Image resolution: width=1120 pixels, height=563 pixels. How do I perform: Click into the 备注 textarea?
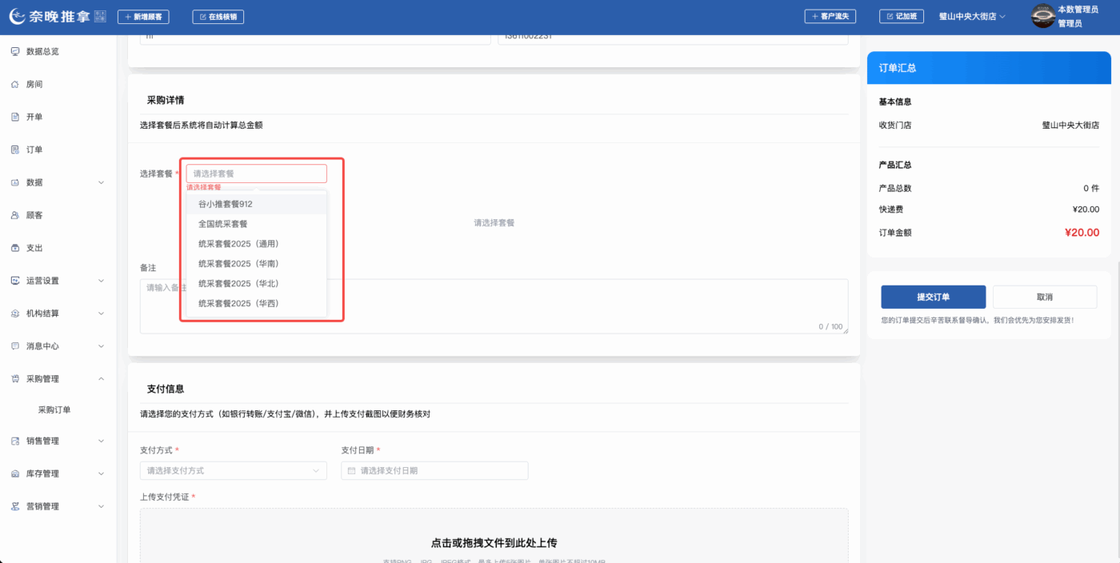click(494, 307)
